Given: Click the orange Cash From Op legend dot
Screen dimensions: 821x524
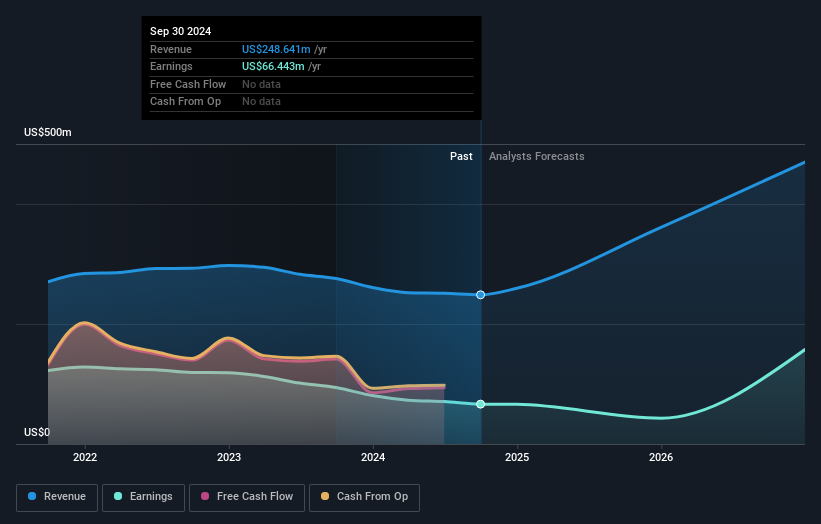Looking at the screenshot, I should [x=325, y=496].
